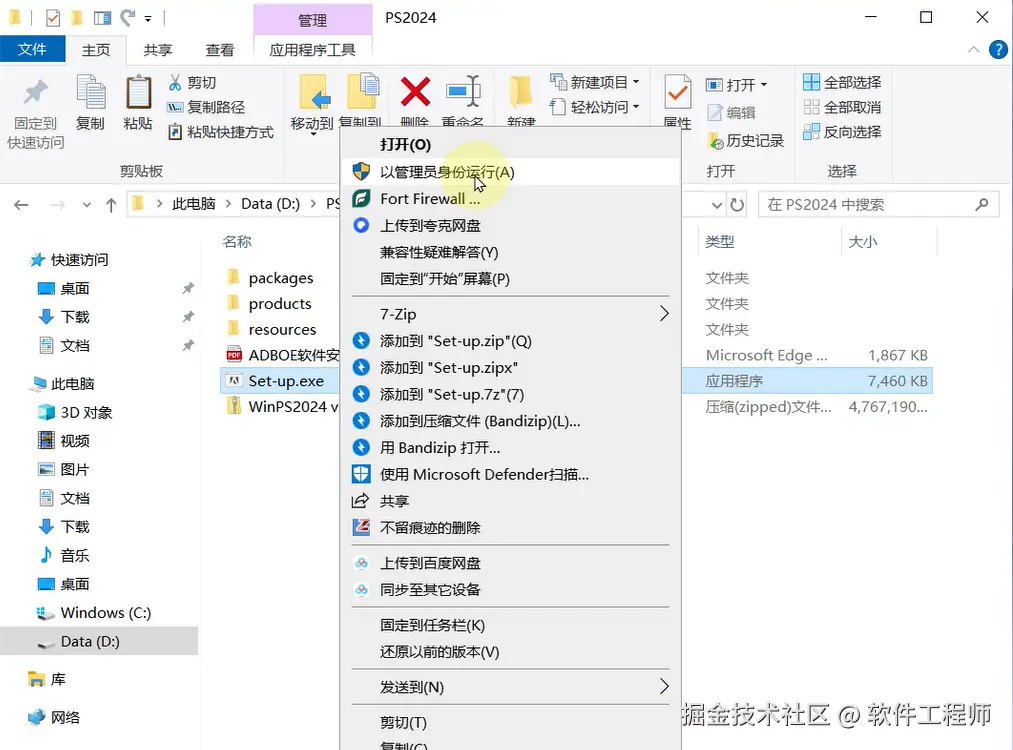
Task: Open compatibility troubleshooting (兼容性疑难解答)
Action: (x=510, y=252)
